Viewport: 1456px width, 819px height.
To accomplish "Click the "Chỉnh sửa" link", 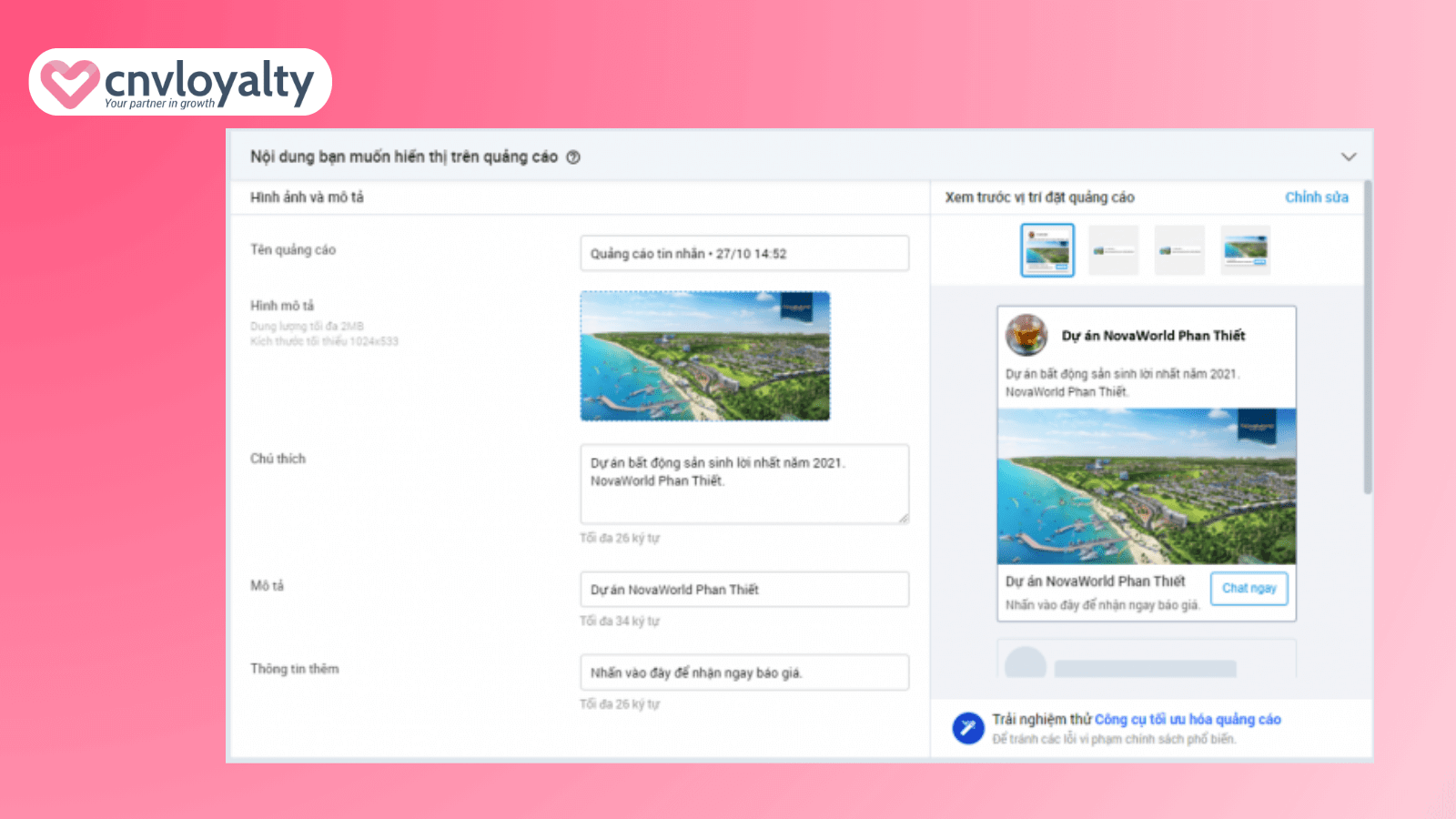I will click(1316, 197).
